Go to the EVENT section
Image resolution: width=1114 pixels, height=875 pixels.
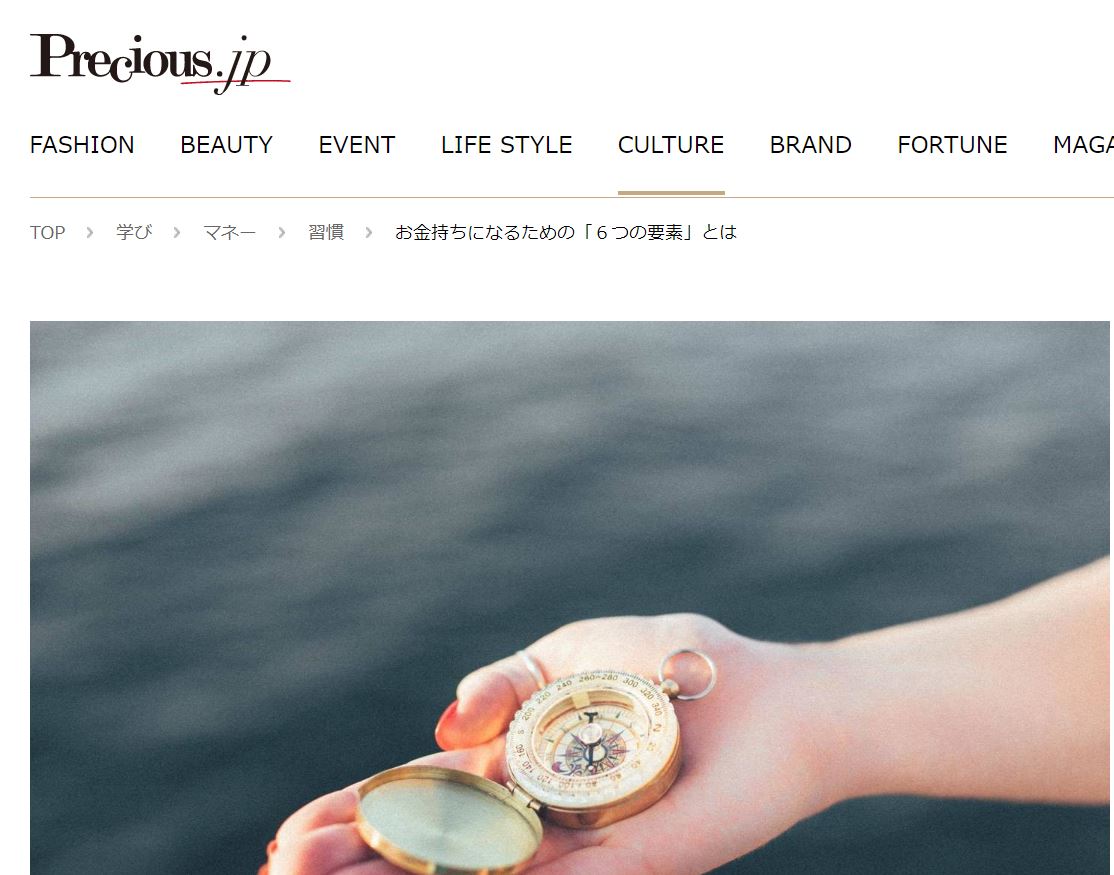pyautogui.click(x=357, y=145)
